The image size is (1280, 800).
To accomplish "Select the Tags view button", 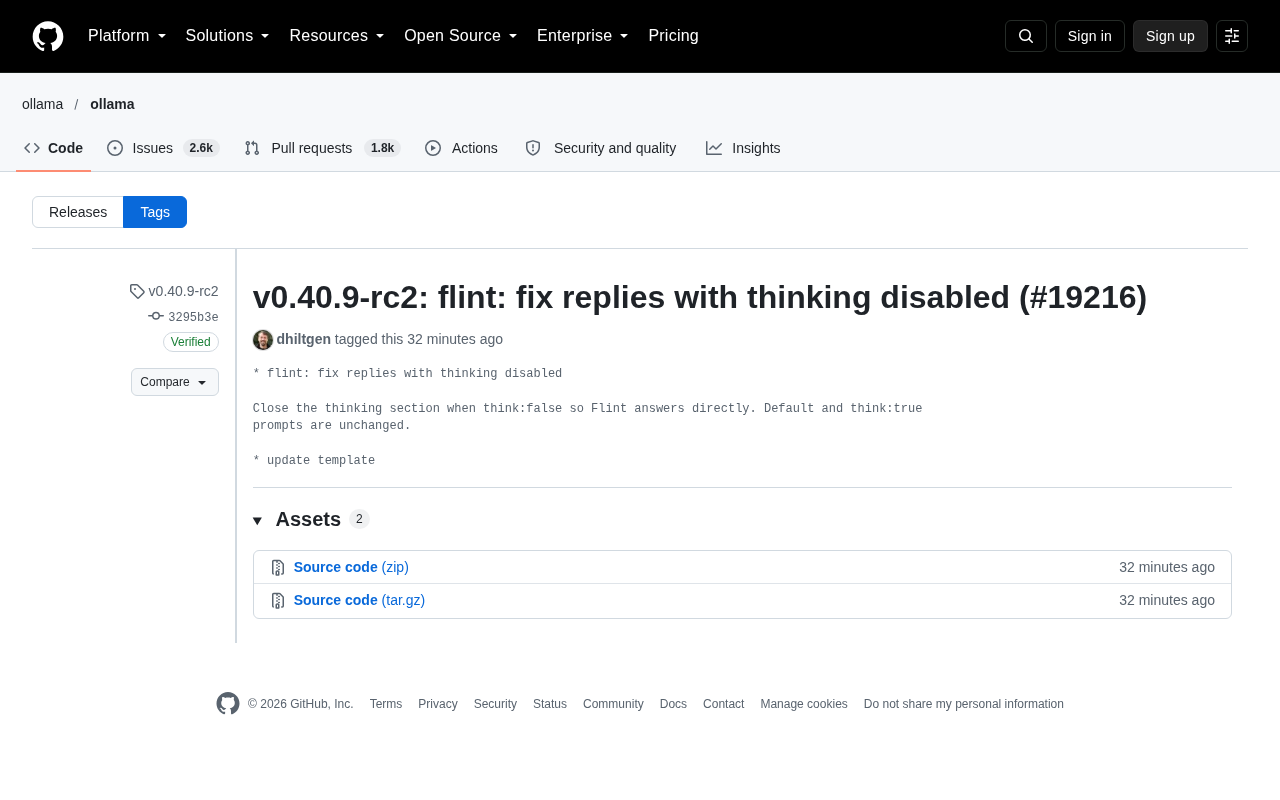I will (155, 212).
